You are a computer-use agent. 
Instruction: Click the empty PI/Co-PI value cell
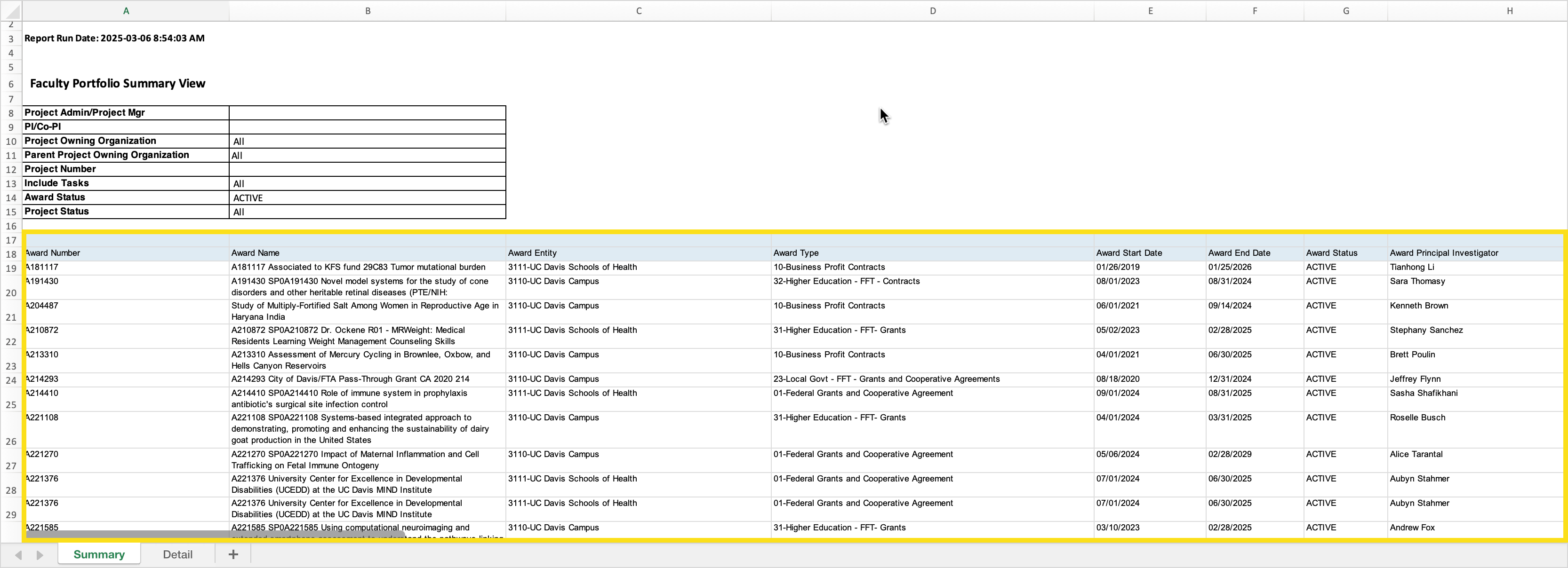367,126
